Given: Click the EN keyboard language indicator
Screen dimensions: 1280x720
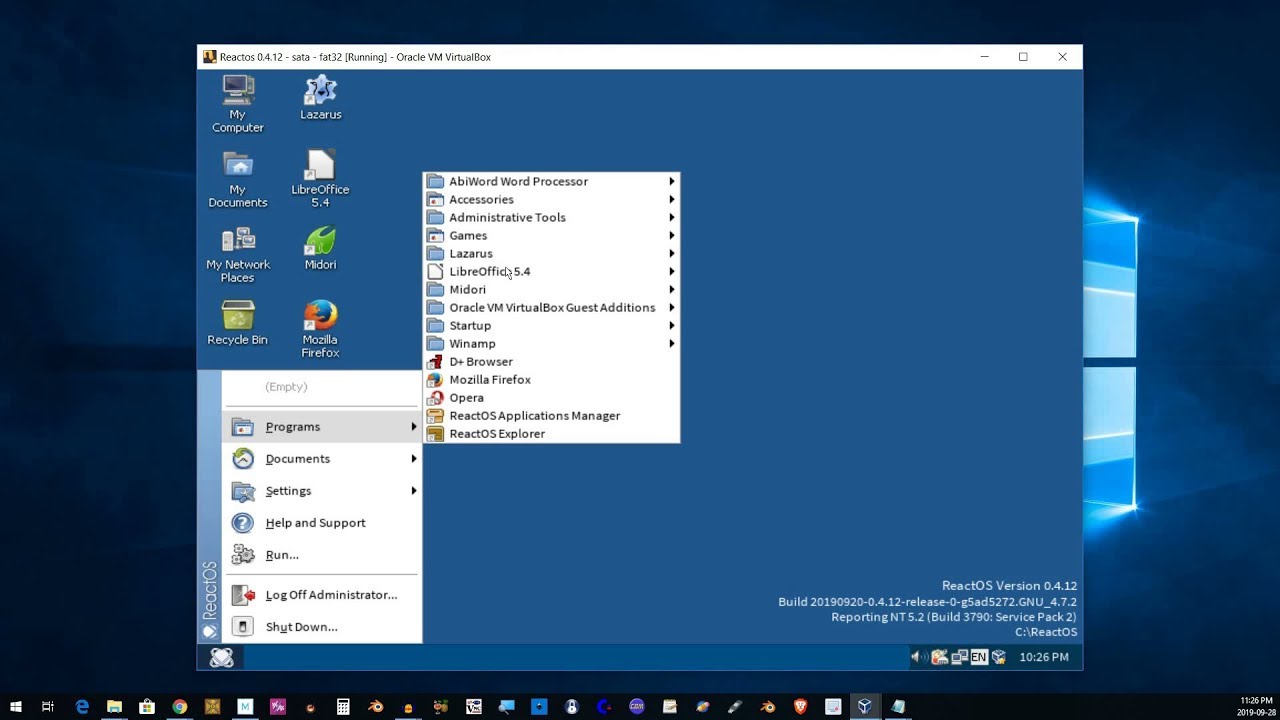Looking at the screenshot, I should tap(979, 657).
